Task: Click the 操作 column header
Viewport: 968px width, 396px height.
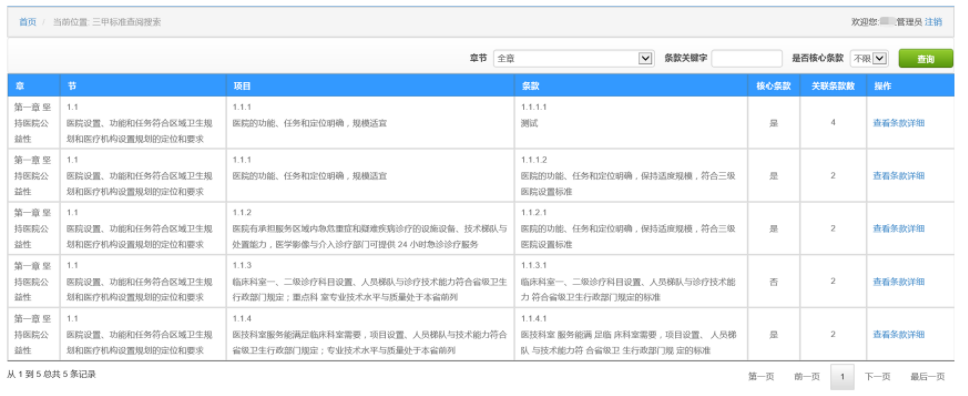Action: [x=910, y=86]
